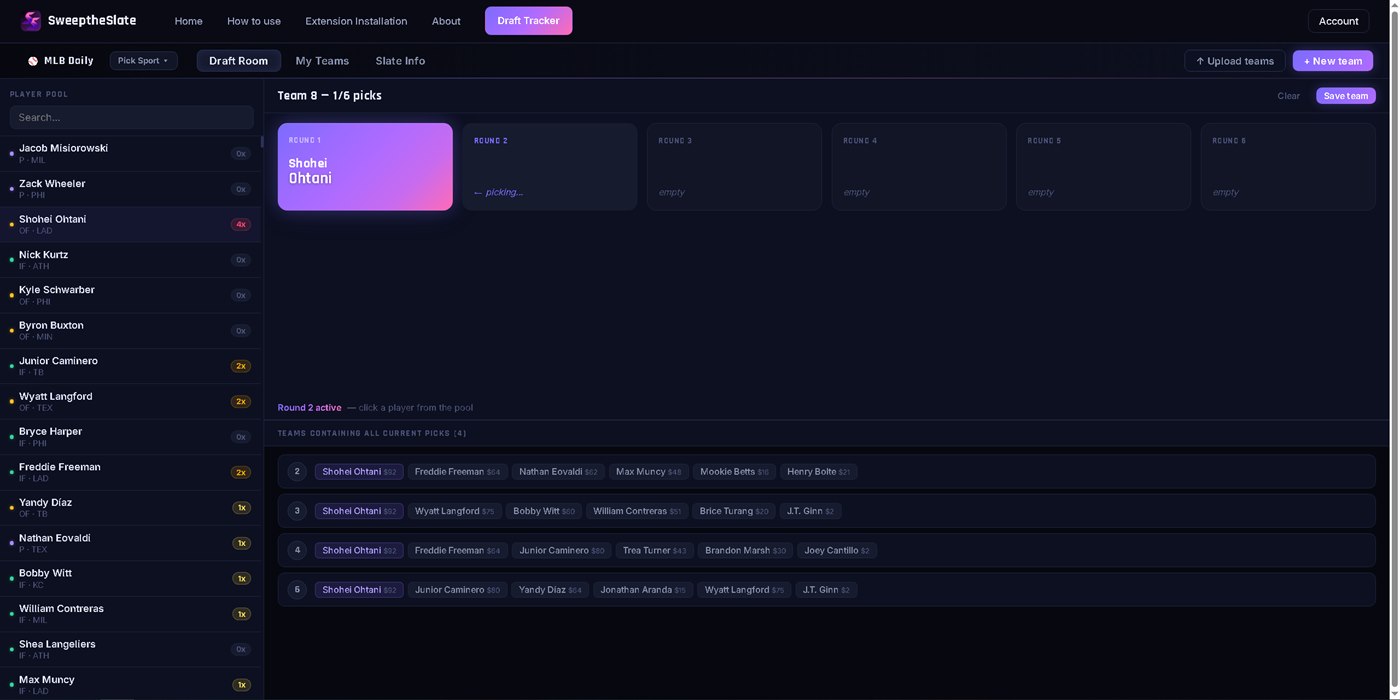Click Jonathan Aranda $15 chip
1400x700 pixels.
click(x=643, y=590)
